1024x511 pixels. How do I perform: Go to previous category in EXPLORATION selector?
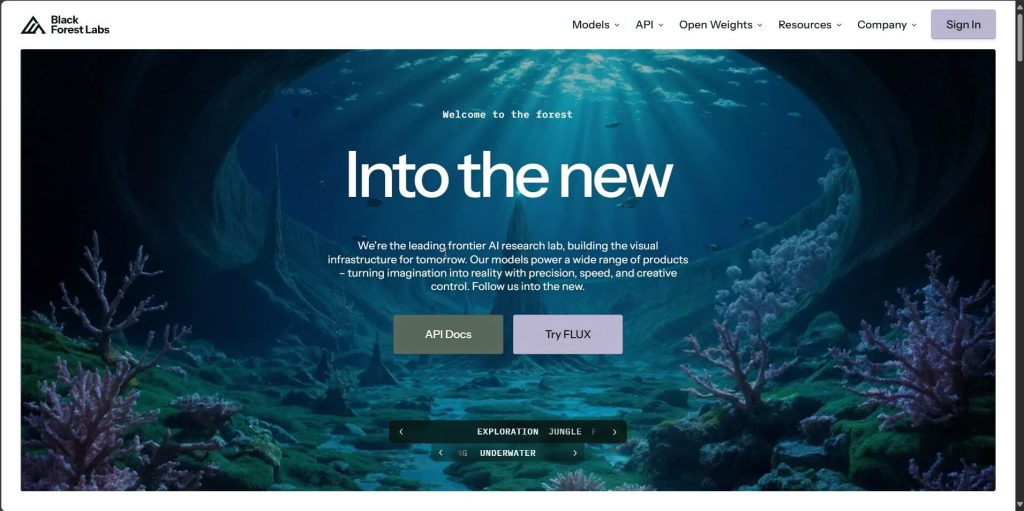(x=401, y=432)
